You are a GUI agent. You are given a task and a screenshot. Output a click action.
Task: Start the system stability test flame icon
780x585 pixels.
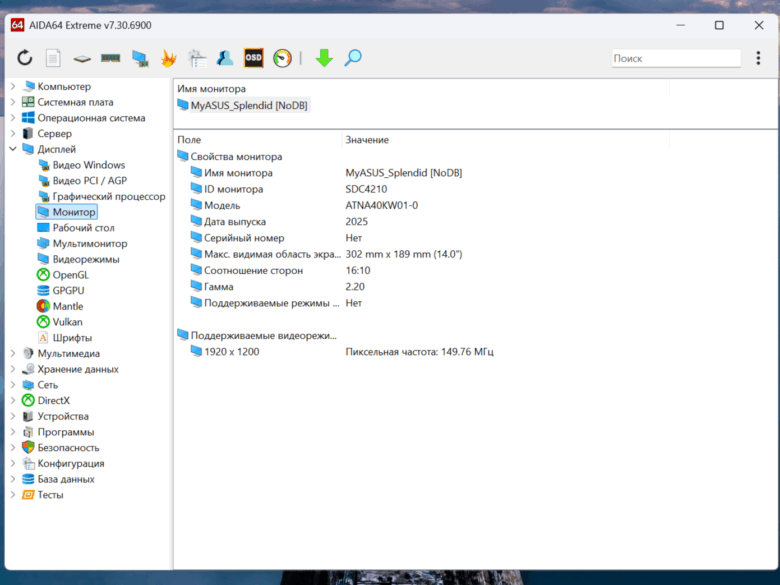(169, 58)
